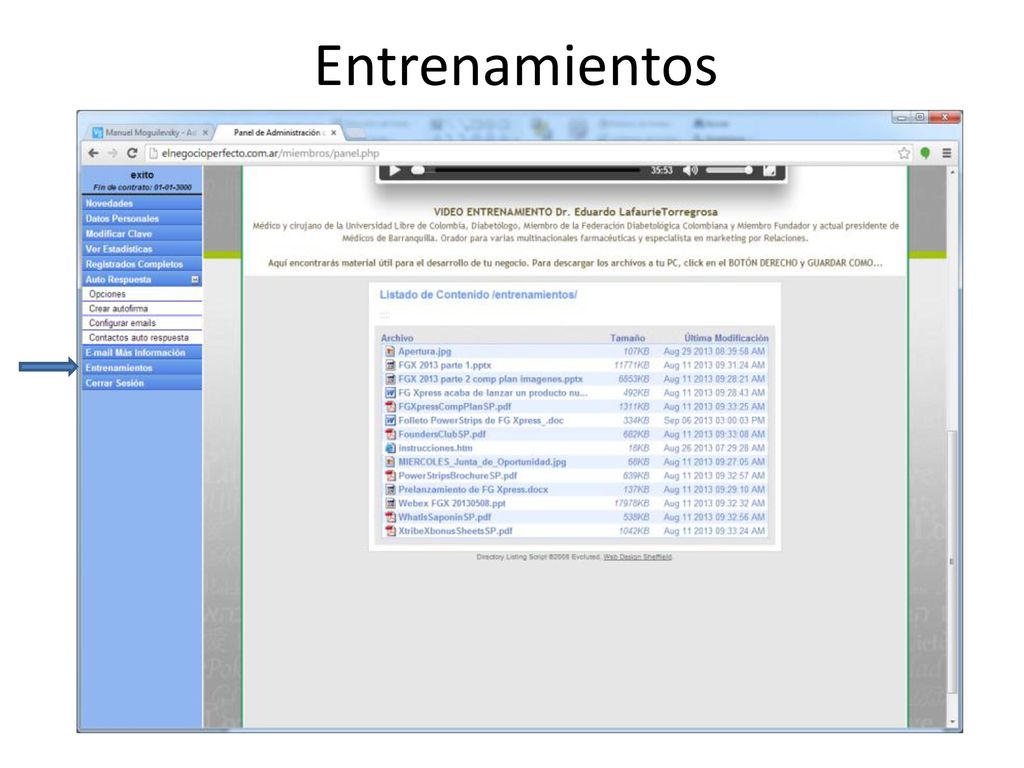The width and height of the screenshot is (1024, 768).
Task: Open XtribeXbonusSheetsSP.pdf
Action: [455, 531]
